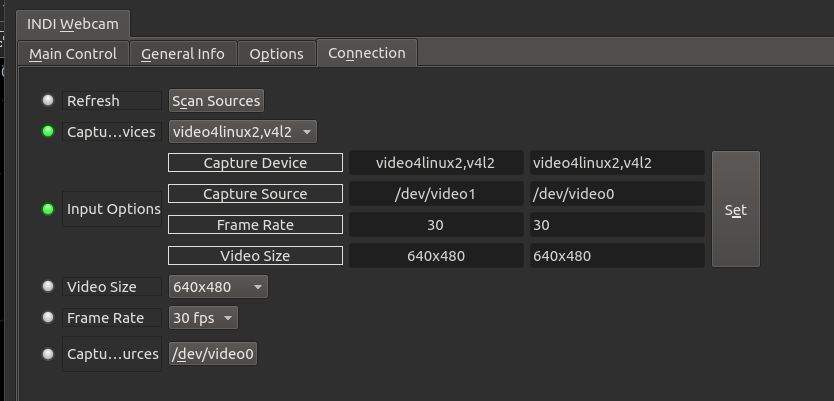The image size is (834, 401).
Task: Open the video4linux2,v4l2 capture devices dropdown
Action: point(242,131)
